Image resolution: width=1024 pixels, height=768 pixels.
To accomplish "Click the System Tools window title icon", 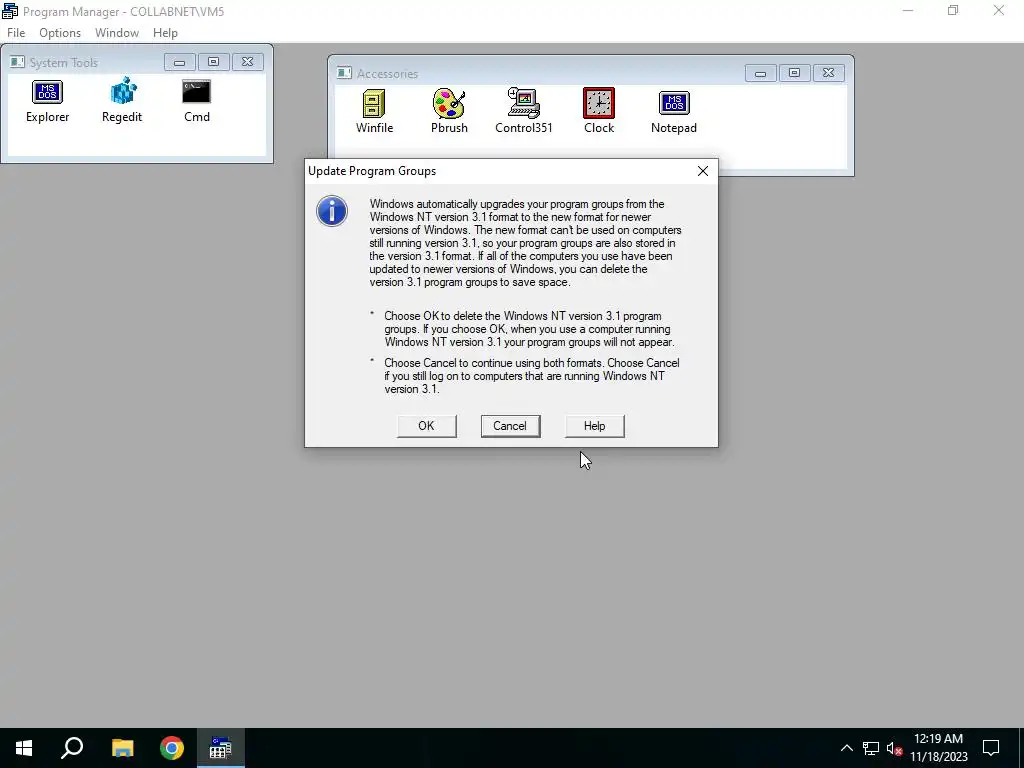I will (17, 62).
